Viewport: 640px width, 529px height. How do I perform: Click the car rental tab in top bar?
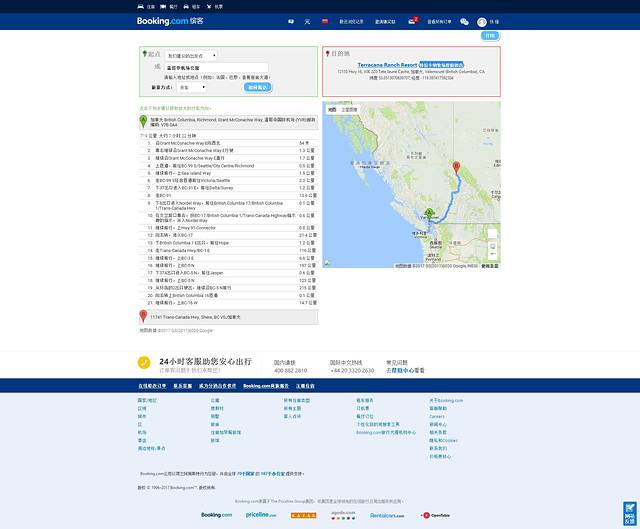pos(193,5)
